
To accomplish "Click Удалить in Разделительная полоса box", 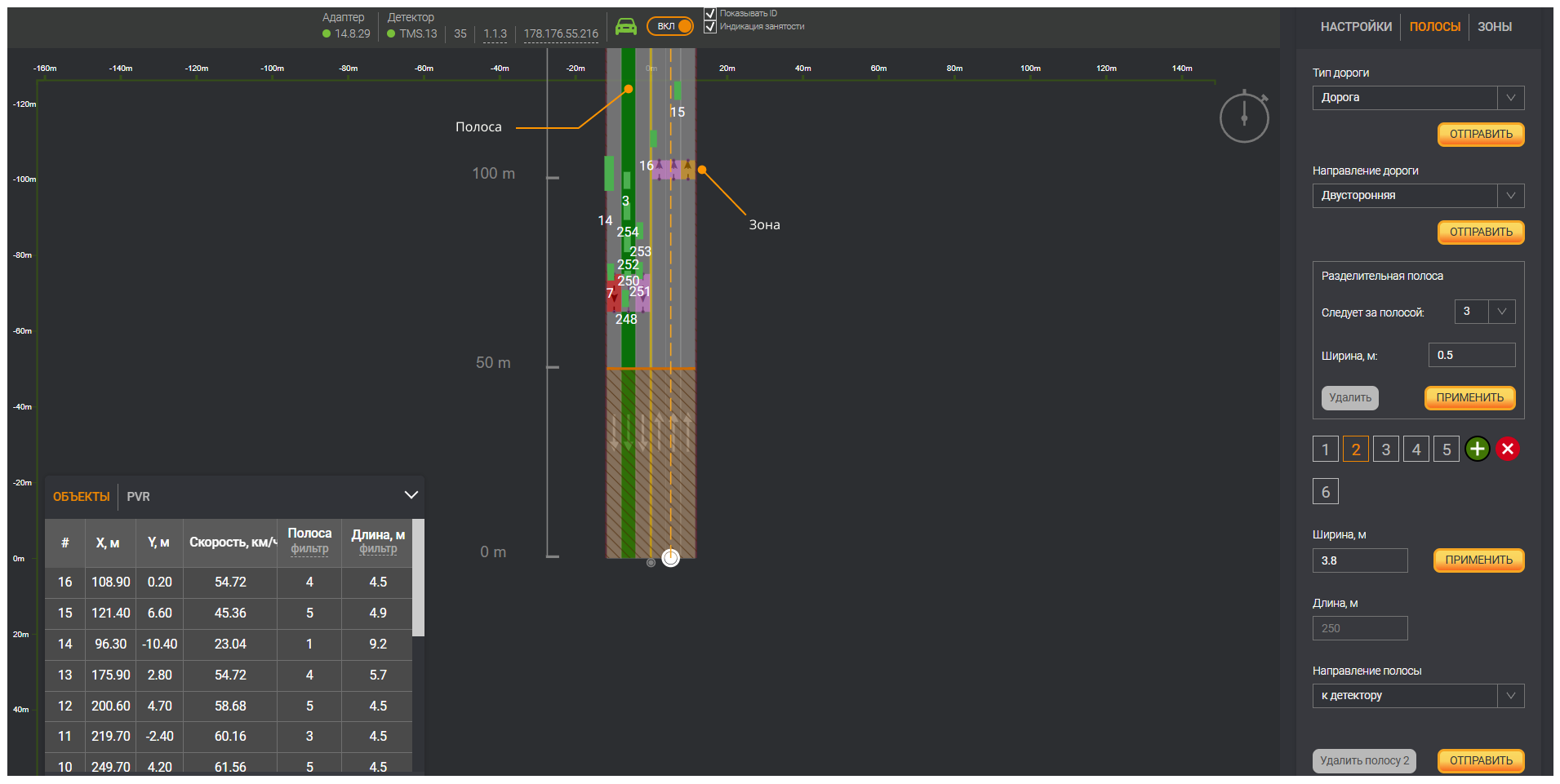I will point(1349,398).
